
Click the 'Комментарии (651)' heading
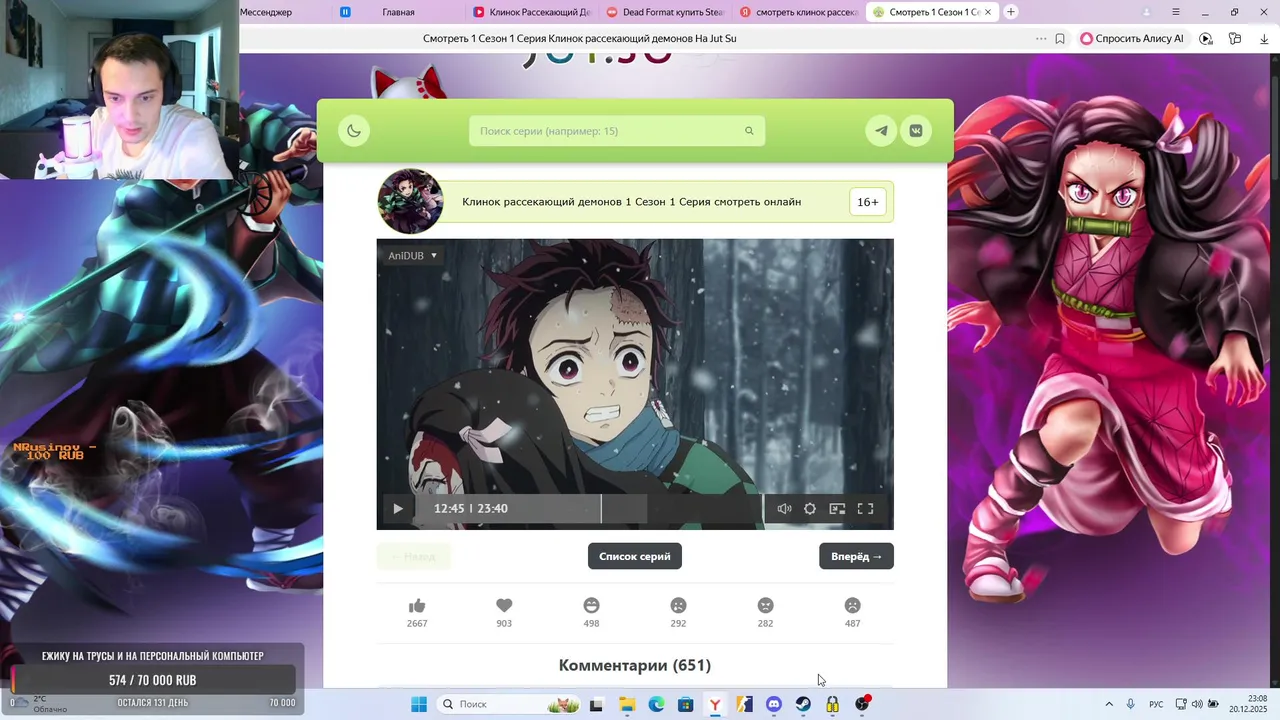coord(635,665)
